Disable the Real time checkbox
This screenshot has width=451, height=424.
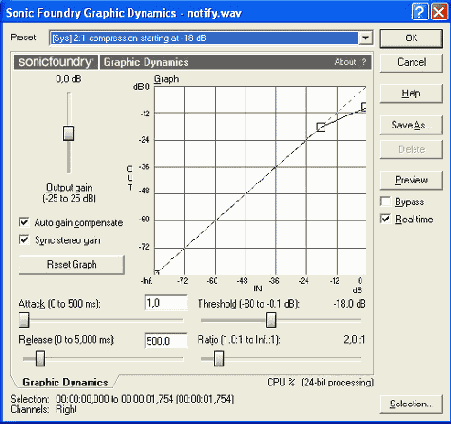click(x=386, y=219)
